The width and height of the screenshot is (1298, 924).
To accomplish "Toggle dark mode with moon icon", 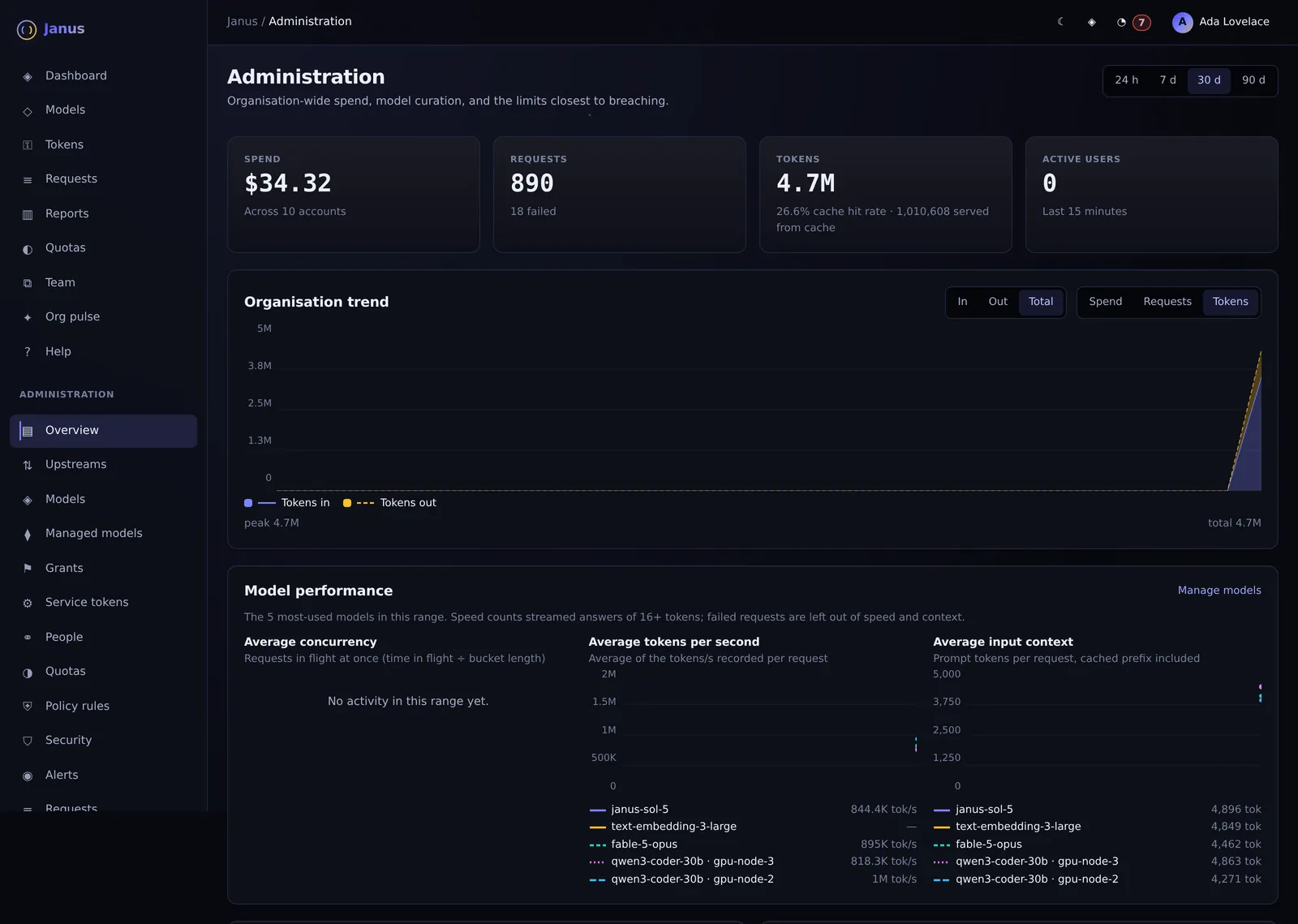I will 1061,22.
